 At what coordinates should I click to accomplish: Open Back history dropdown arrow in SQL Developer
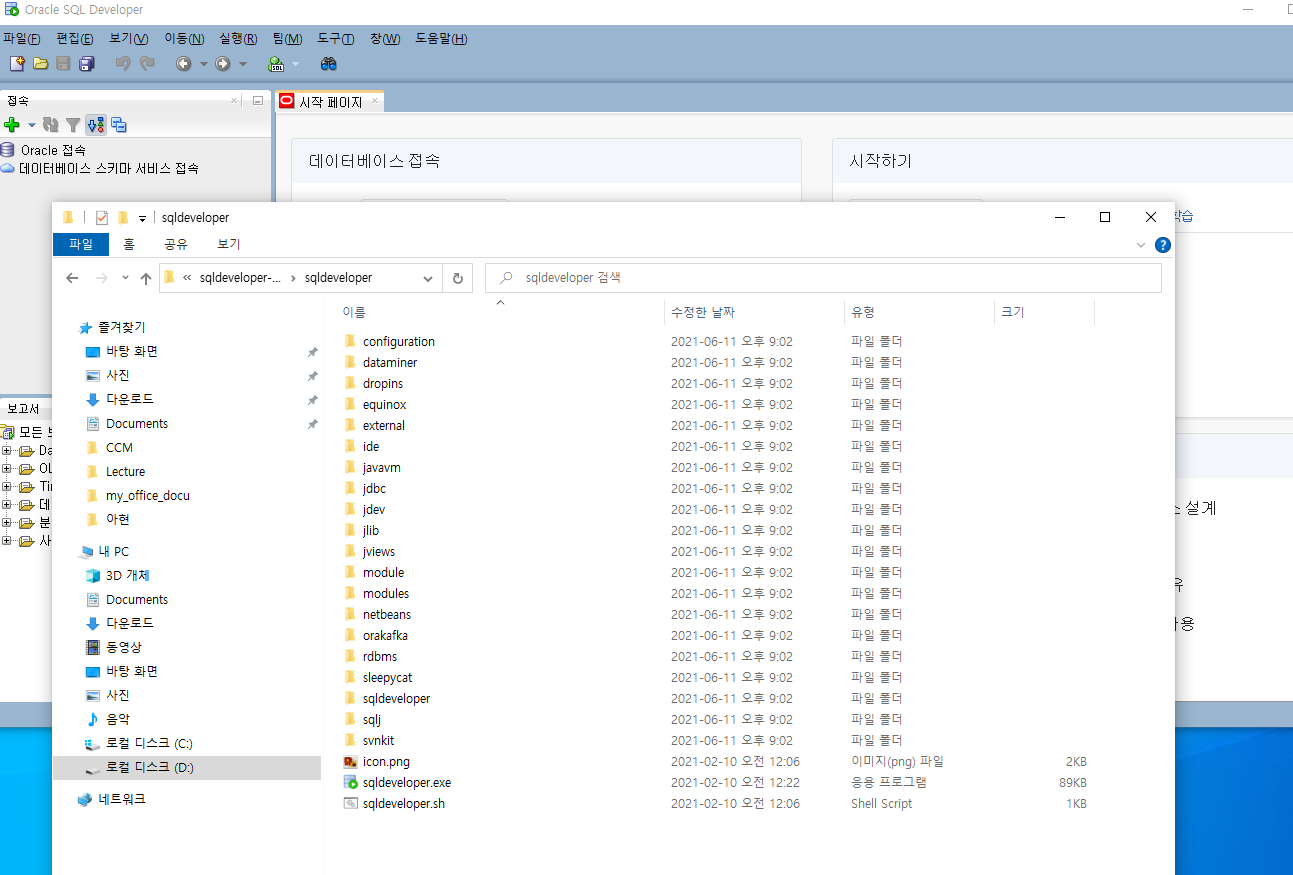[x=203, y=64]
